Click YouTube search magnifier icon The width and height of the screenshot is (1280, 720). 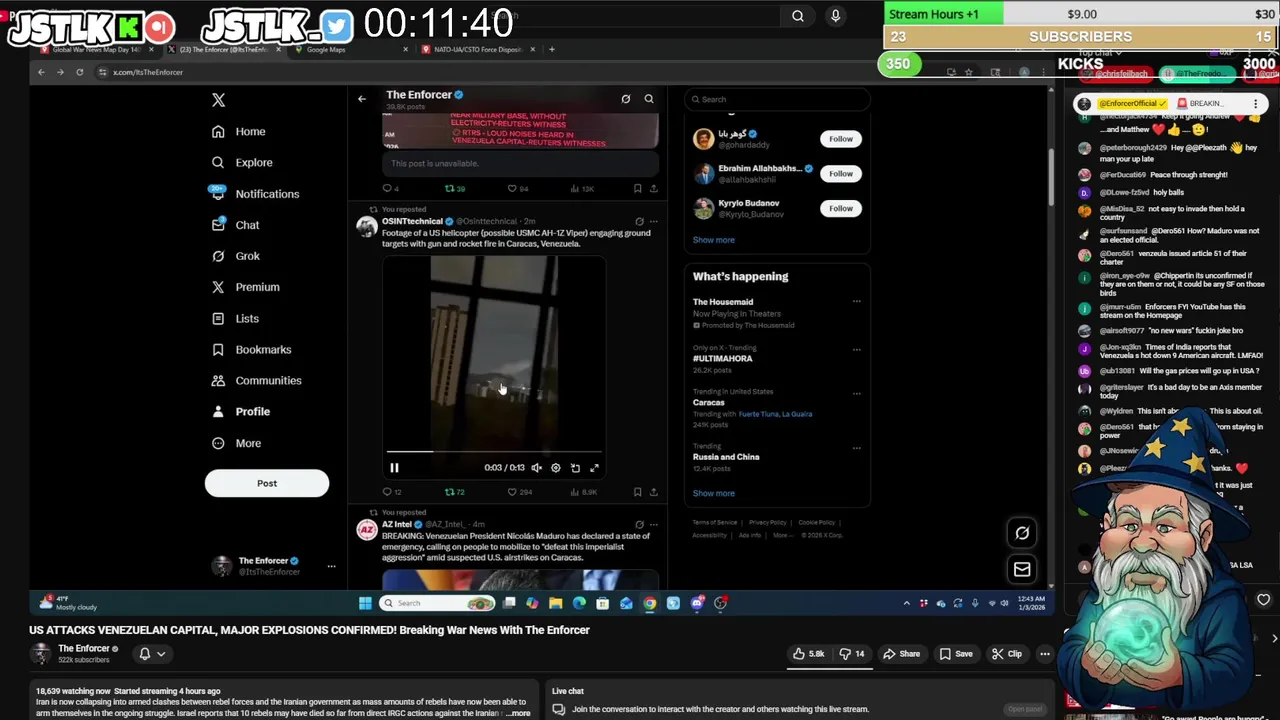click(x=798, y=15)
